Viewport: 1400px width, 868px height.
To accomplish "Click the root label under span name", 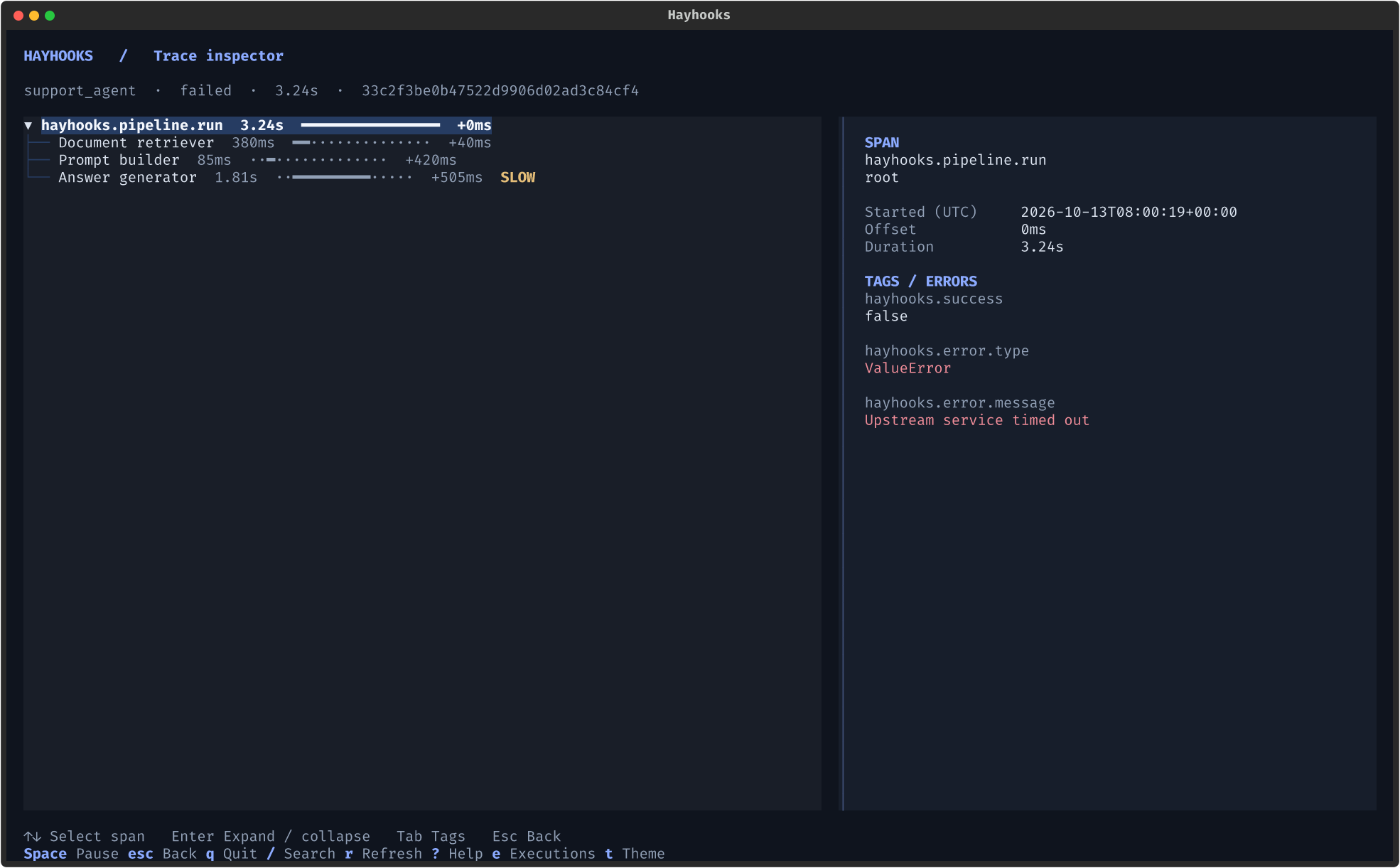I will point(882,178).
